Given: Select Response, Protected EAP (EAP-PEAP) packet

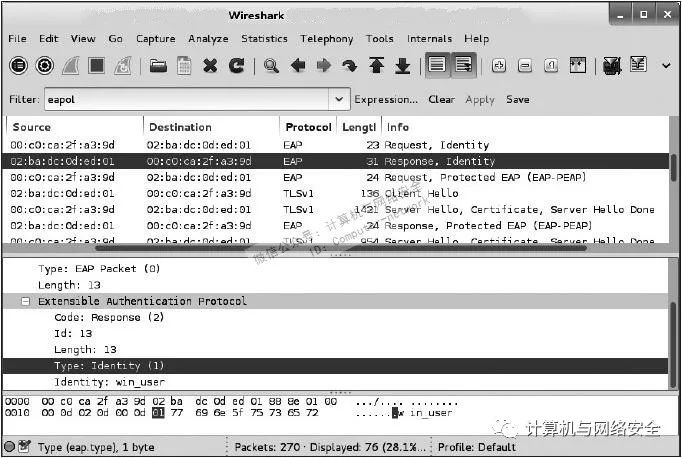Looking at the screenshot, I should click(336, 225).
